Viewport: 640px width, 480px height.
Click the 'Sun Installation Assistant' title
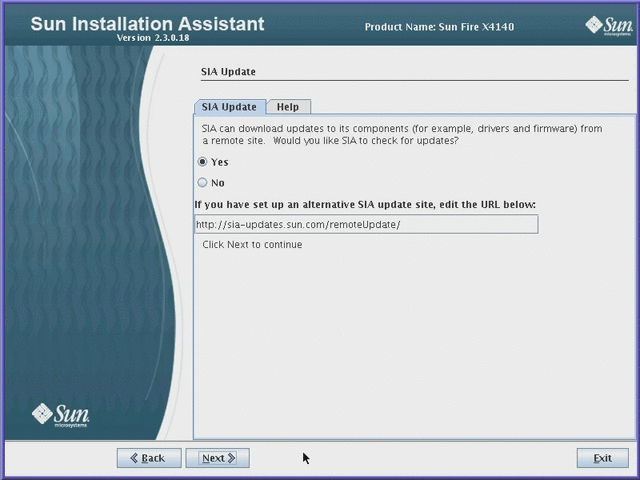(x=147, y=24)
